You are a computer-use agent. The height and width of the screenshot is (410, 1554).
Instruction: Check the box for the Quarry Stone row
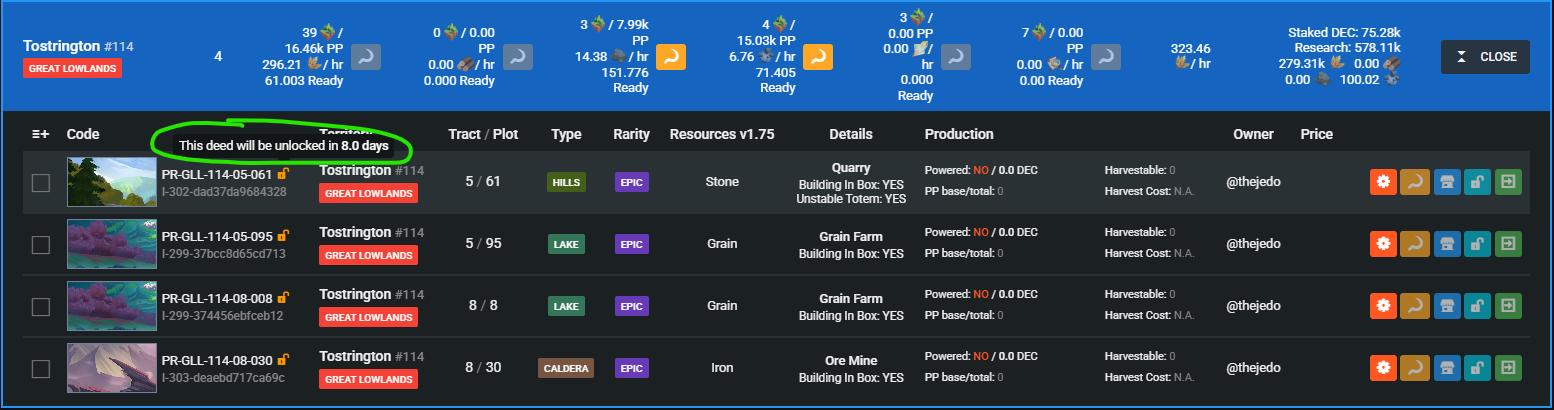pos(41,183)
